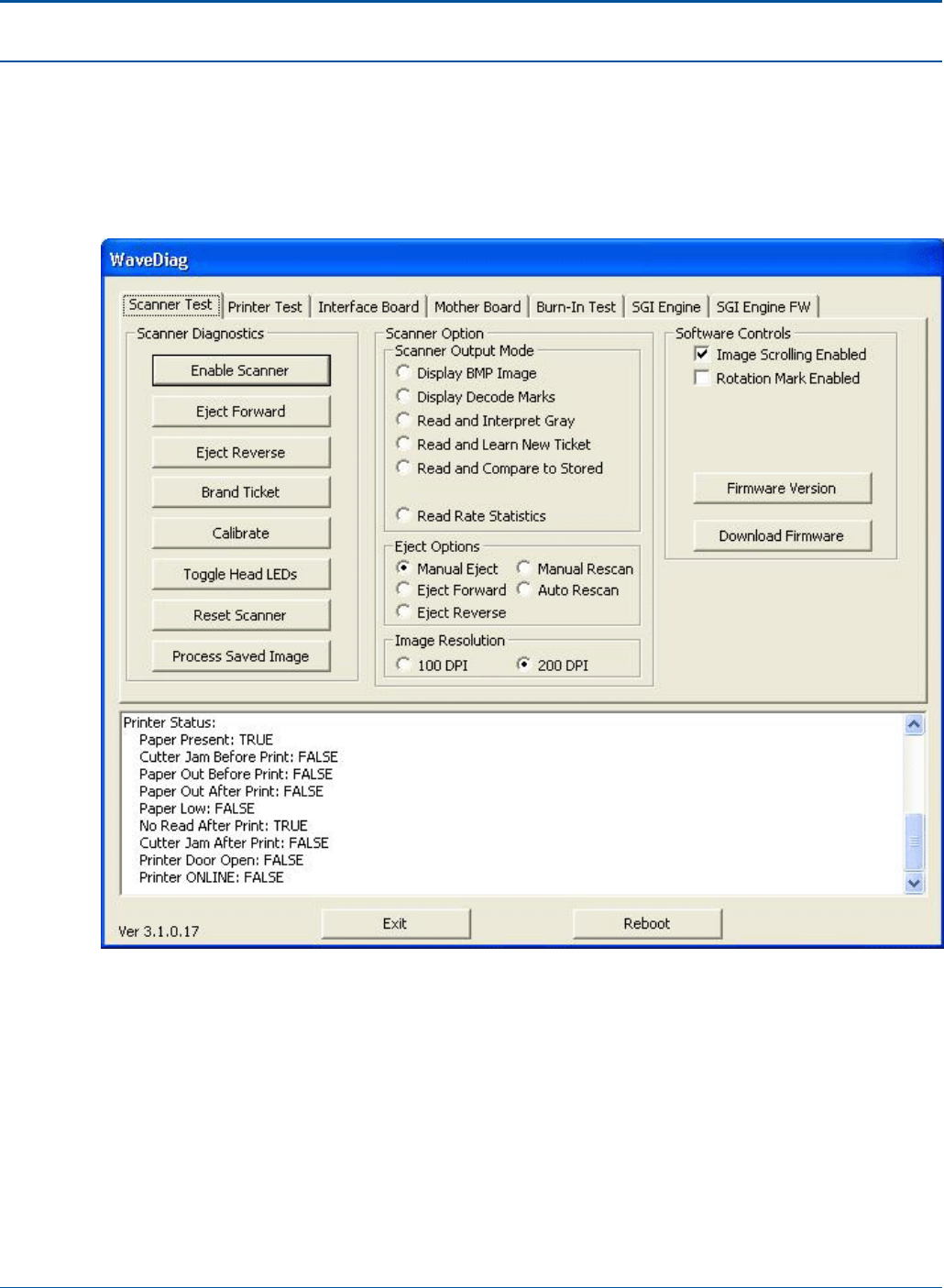The height and width of the screenshot is (1288, 944).
Task: Set image resolution to 200 DPI
Action: (553, 666)
